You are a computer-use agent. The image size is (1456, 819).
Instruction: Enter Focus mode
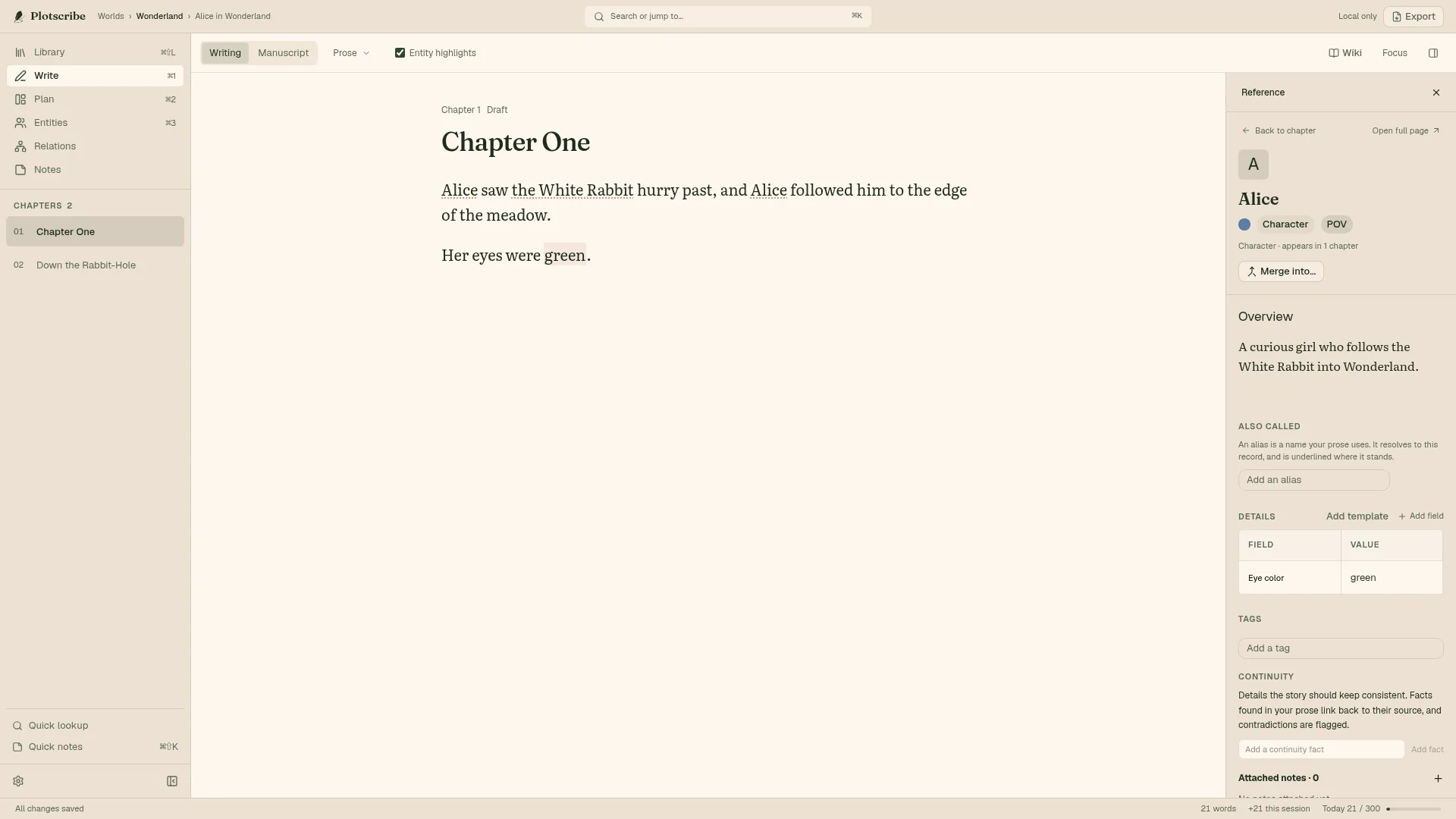pos(1395,53)
